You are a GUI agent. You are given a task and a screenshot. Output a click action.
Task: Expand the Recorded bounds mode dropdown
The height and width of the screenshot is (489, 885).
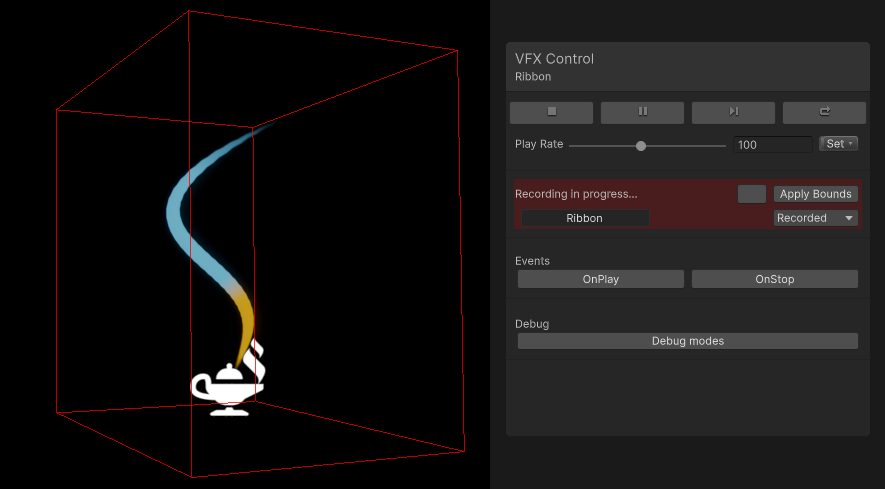tap(815, 218)
